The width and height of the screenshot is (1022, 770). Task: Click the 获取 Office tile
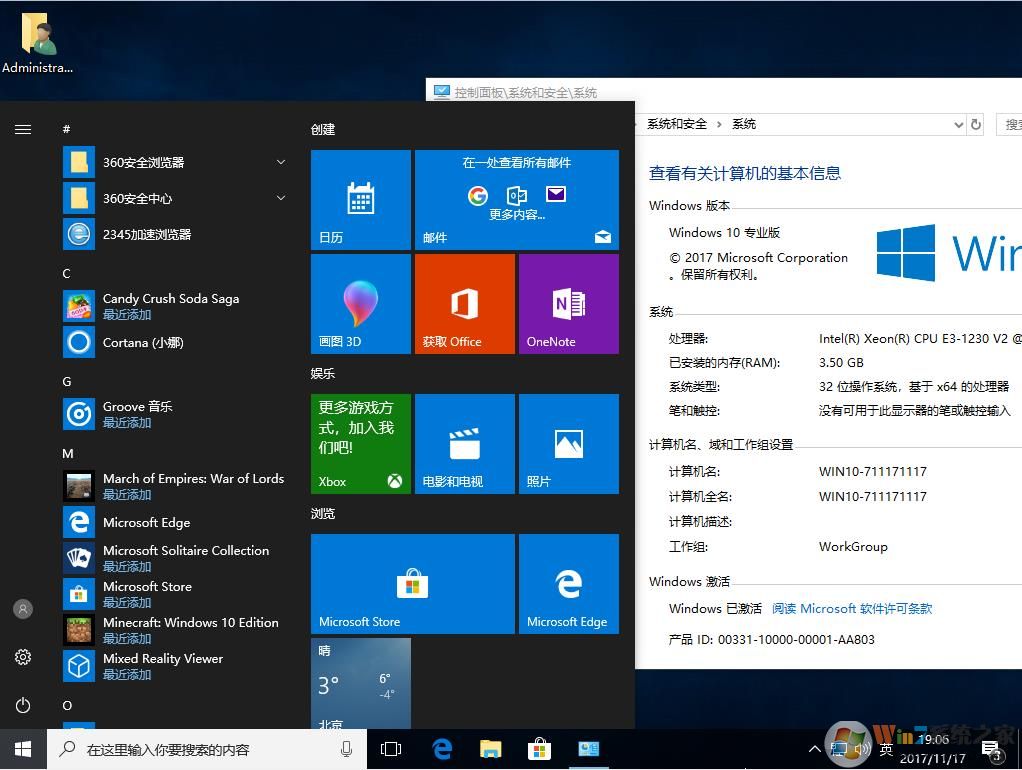[464, 303]
